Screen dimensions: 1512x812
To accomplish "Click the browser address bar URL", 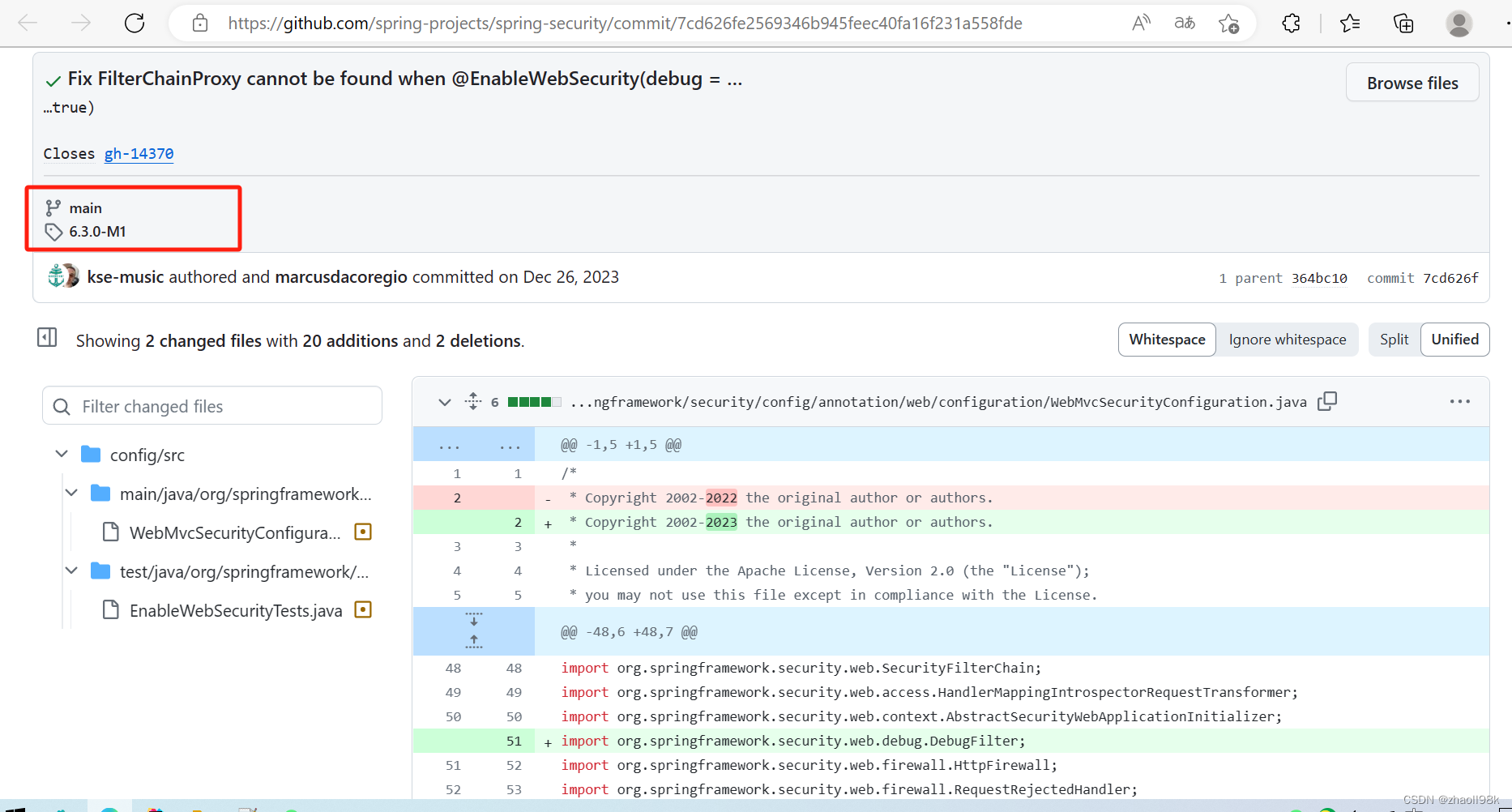I will 625,24.
